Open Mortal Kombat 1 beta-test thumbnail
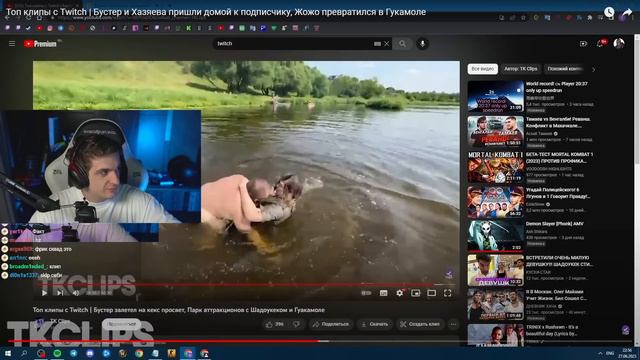This screenshot has width=640, height=360. [x=496, y=167]
